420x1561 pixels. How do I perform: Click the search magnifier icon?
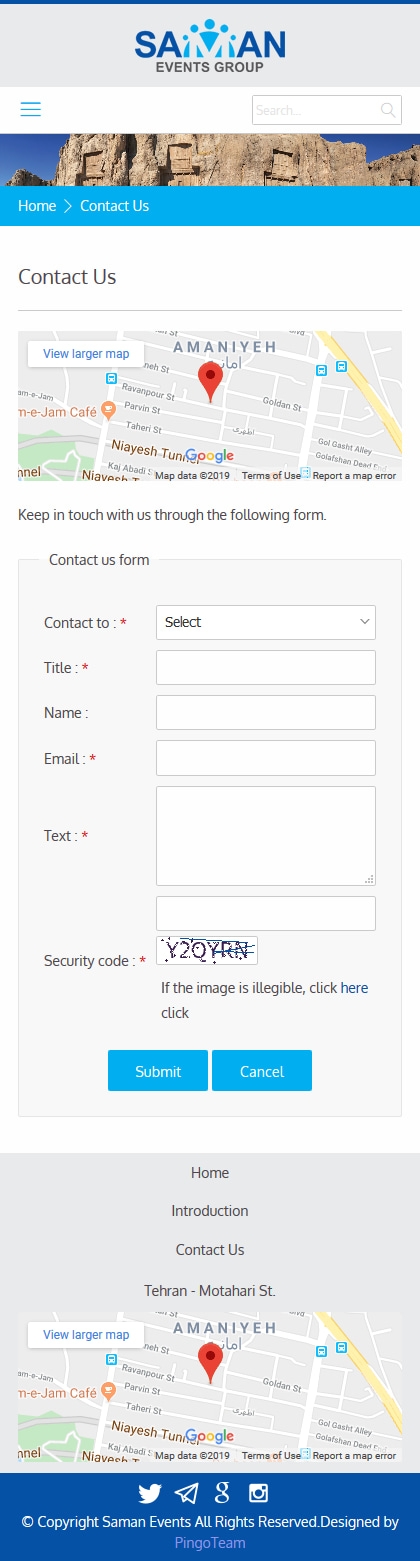[388, 110]
